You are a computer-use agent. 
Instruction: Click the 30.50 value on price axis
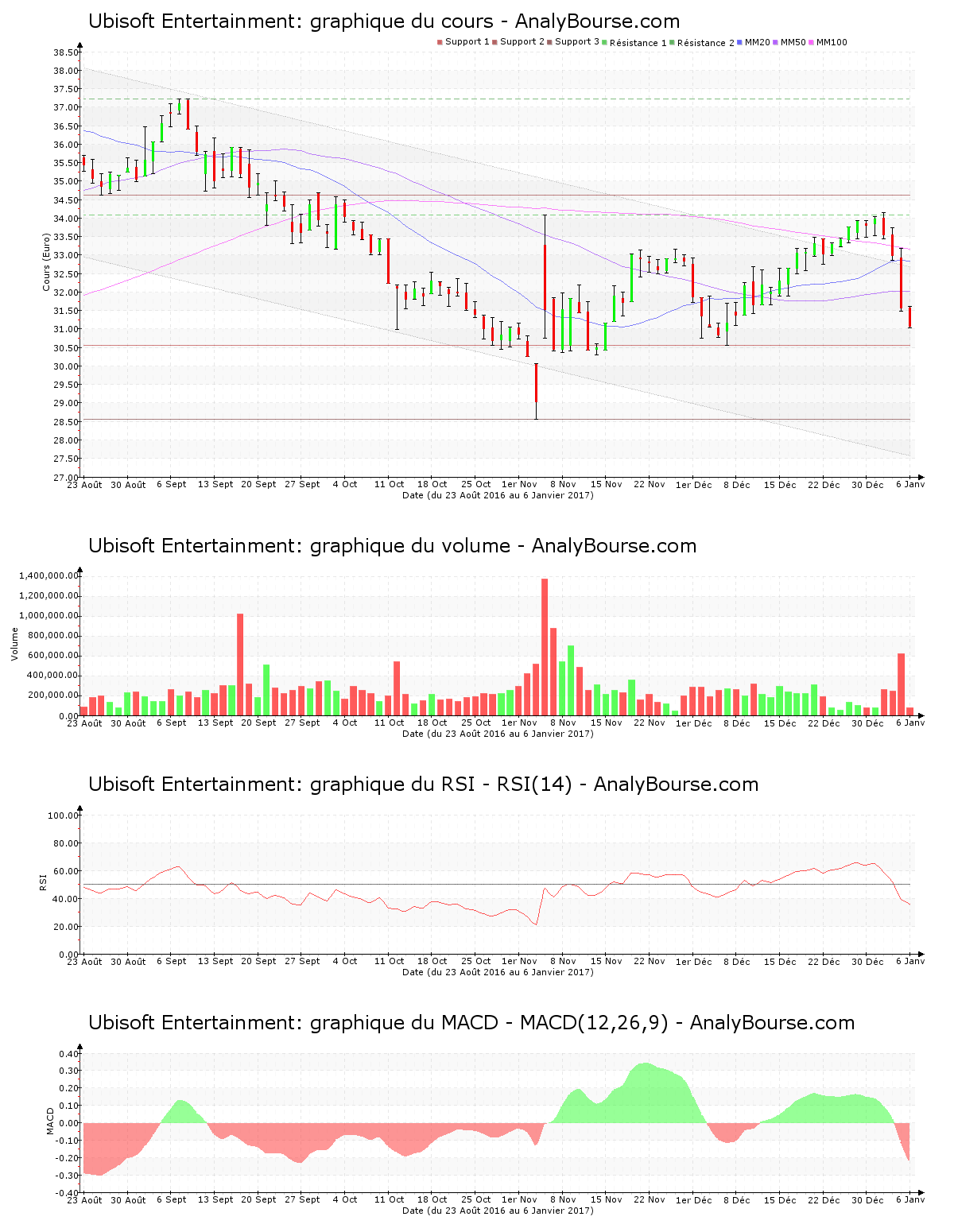point(66,348)
